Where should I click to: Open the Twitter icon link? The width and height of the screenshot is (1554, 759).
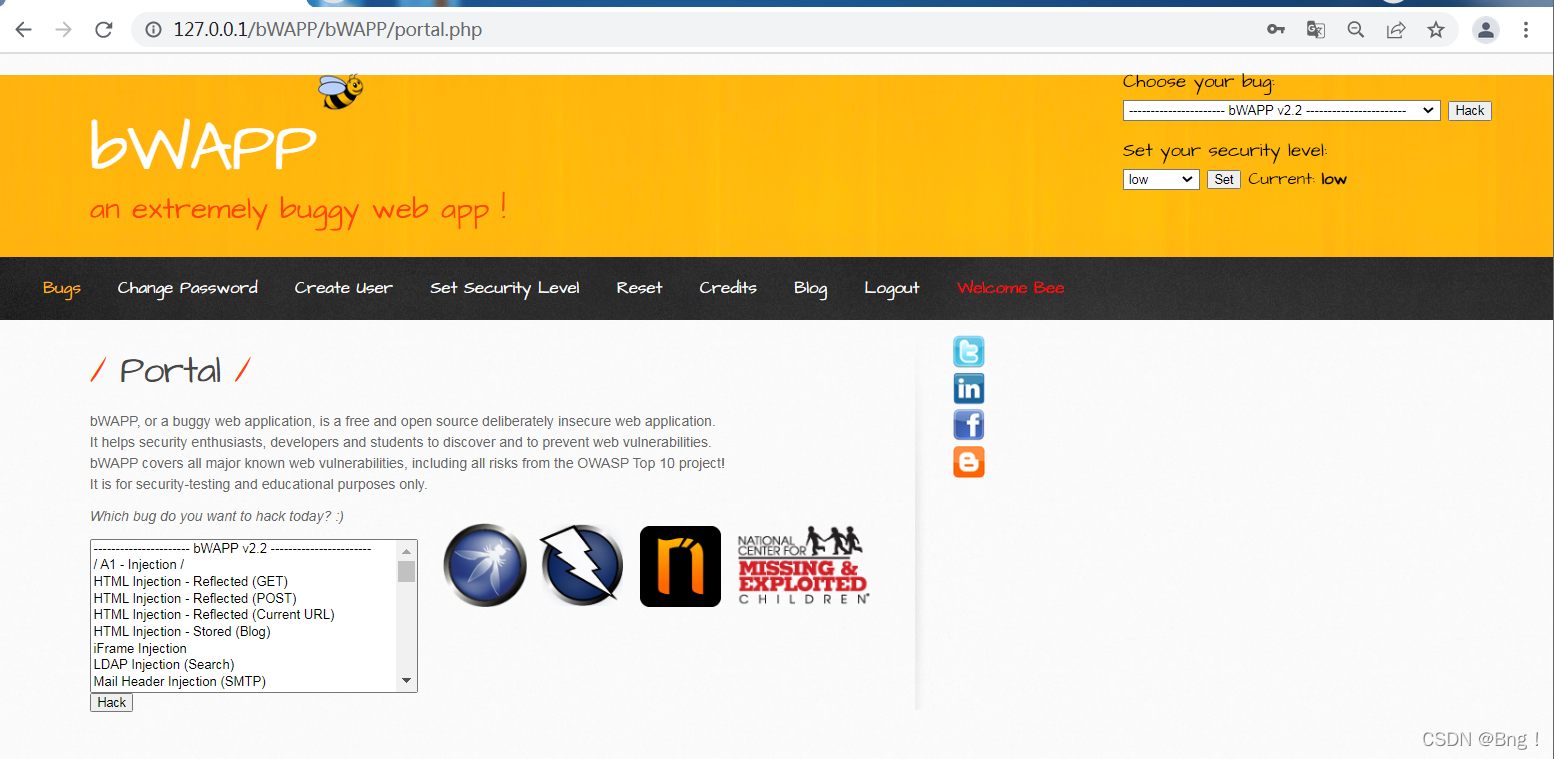click(969, 352)
